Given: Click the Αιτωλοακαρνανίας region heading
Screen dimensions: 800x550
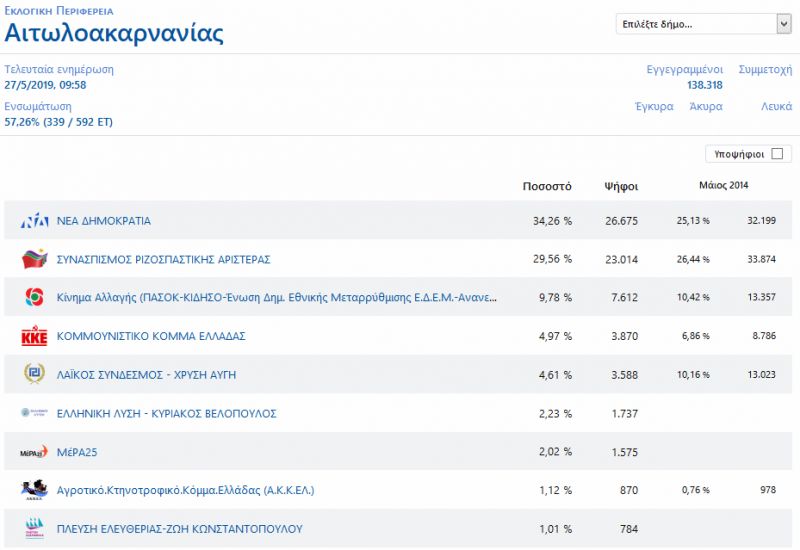Looking at the screenshot, I should coord(114,33).
